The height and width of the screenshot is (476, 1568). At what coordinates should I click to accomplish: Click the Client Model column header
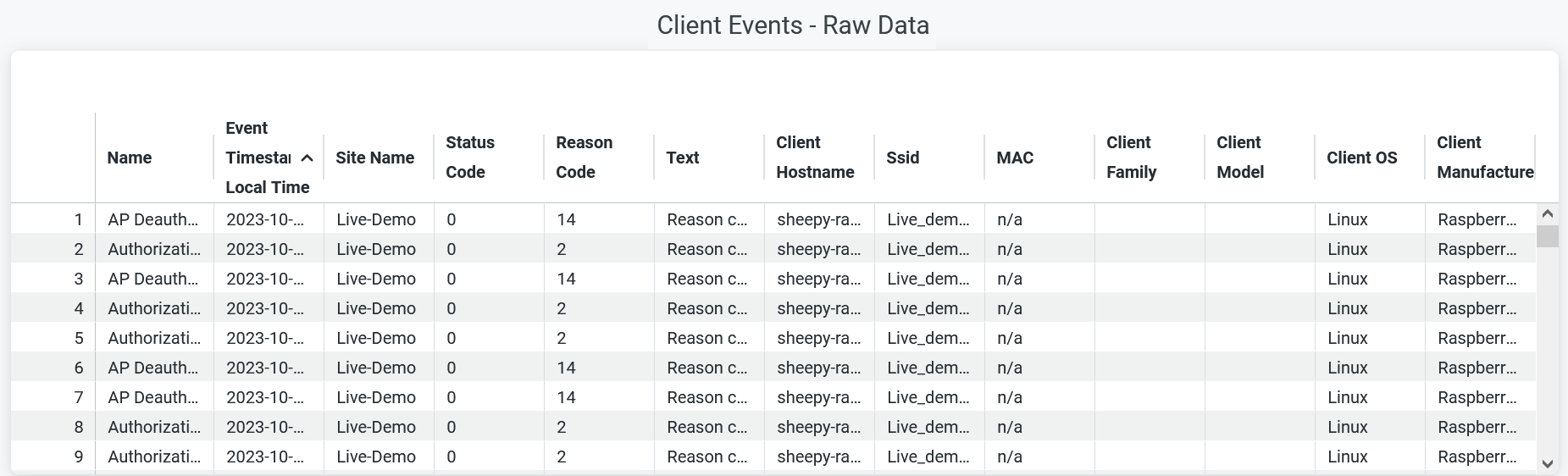point(1239,158)
